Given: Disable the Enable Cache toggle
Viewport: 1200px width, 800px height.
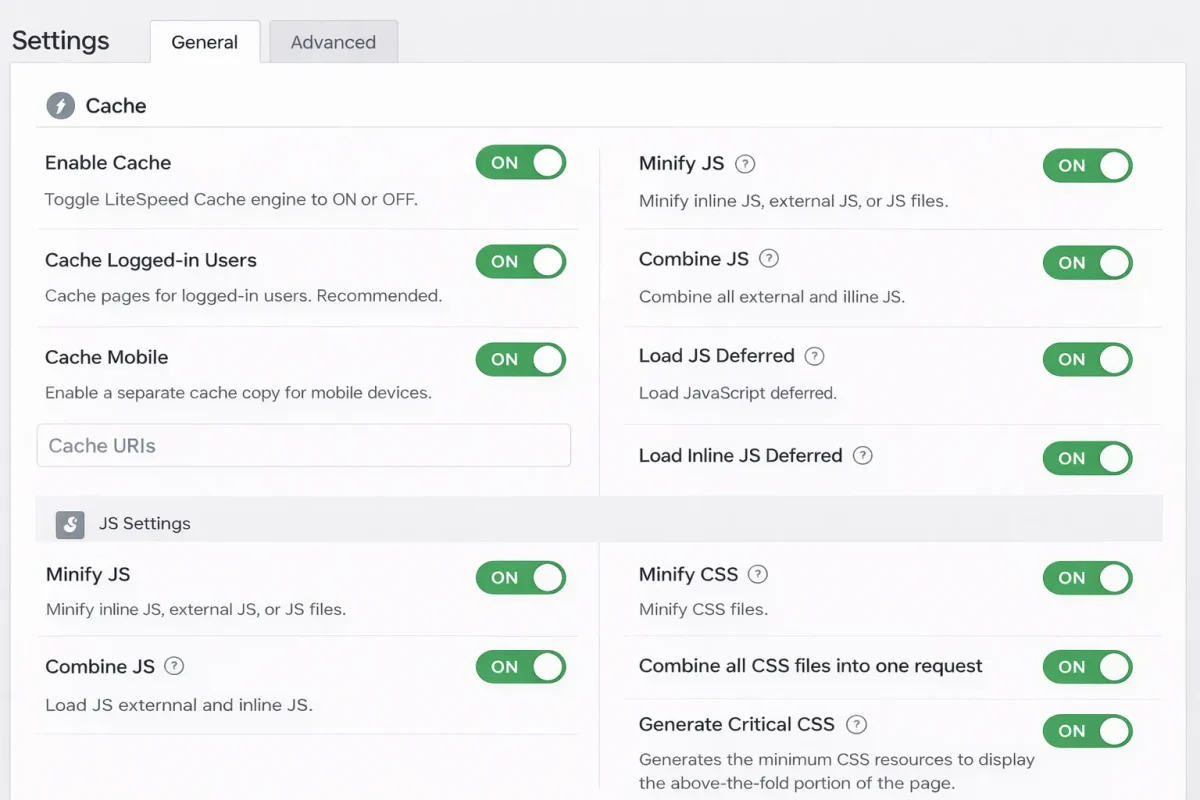Looking at the screenshot, I should coord(520,163).
